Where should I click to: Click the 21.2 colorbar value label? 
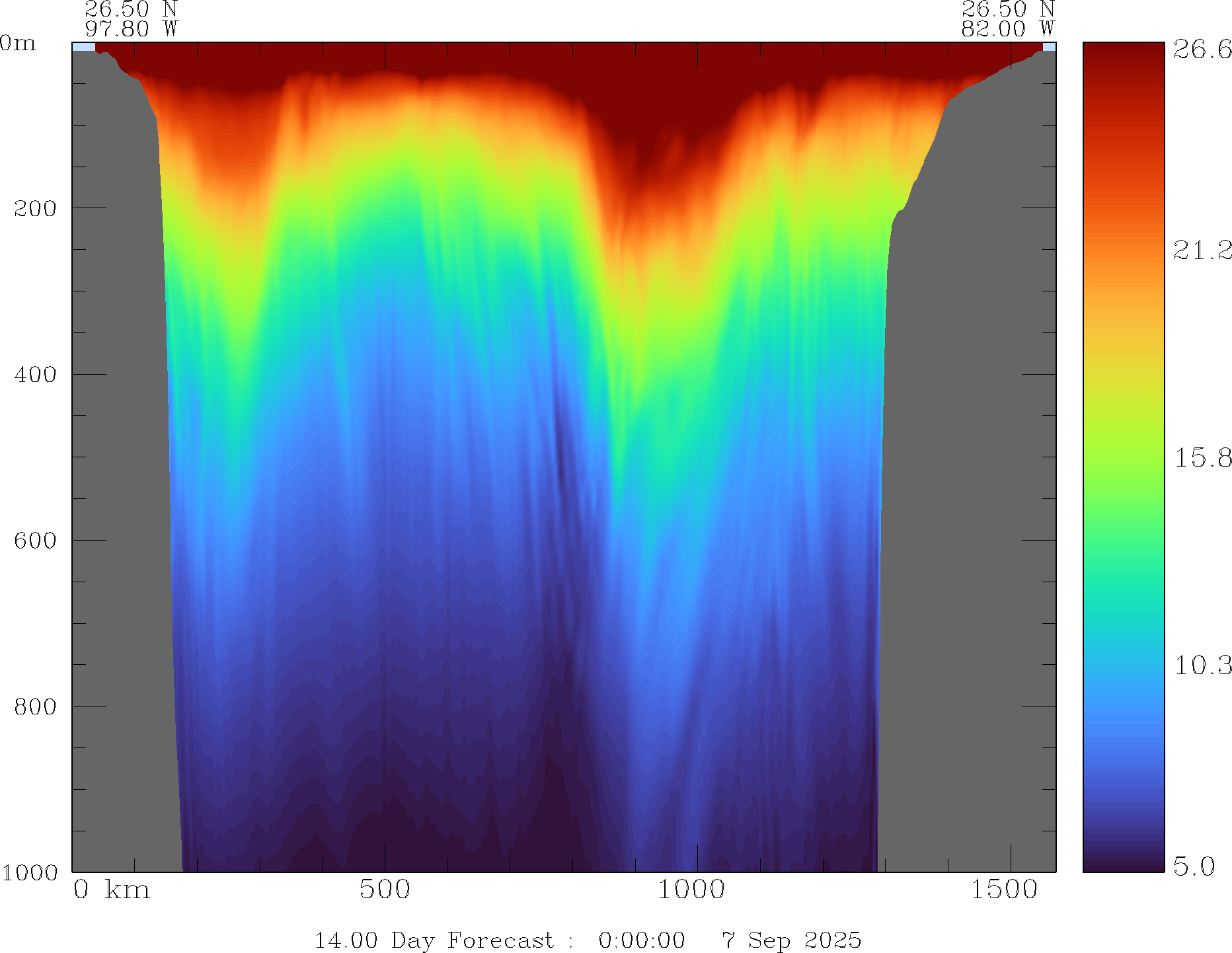pyautogui.click(x=1202, y=250)
